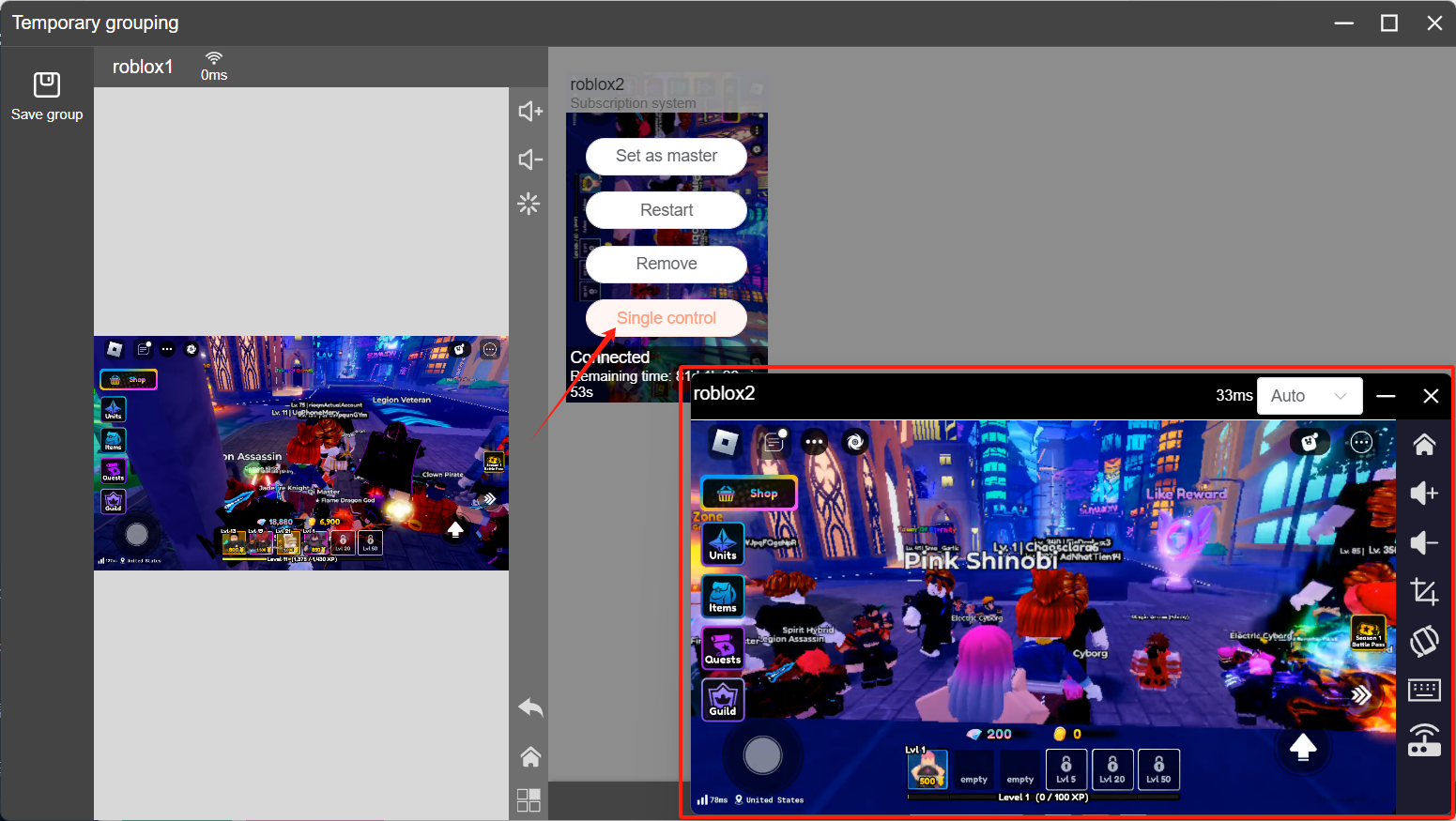Click the bear face icon in roblox2 game
The width and height of the screenshot is (1456, 821).
pyautogui.click(x=1310, y=442)
